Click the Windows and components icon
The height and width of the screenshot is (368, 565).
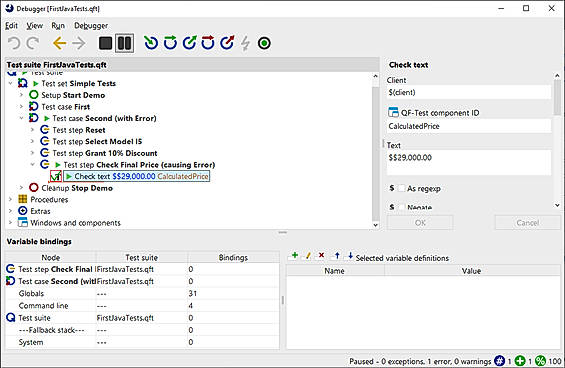23,222
